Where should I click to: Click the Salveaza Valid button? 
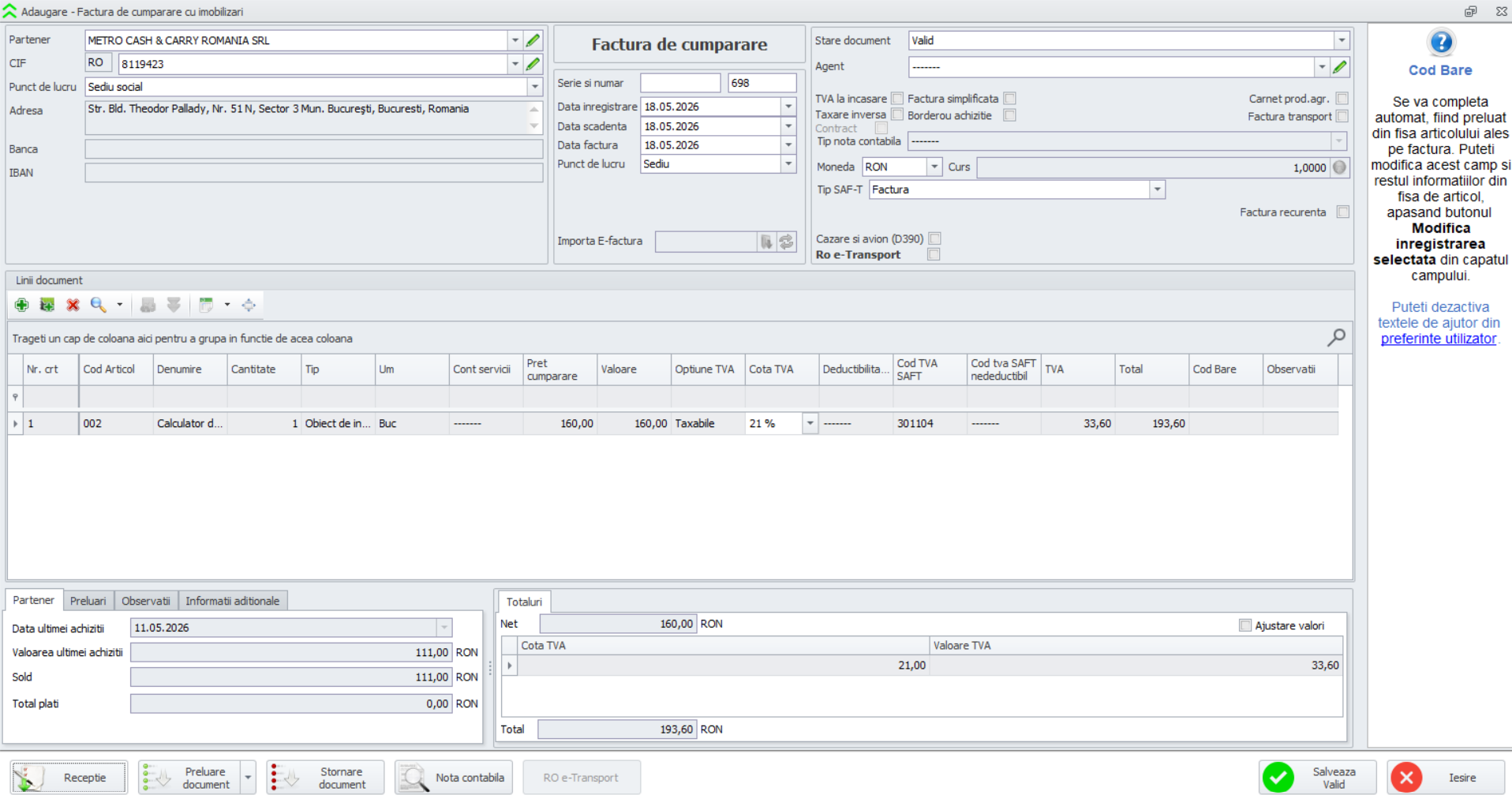pyautogui.click(x=1319, y=778)
